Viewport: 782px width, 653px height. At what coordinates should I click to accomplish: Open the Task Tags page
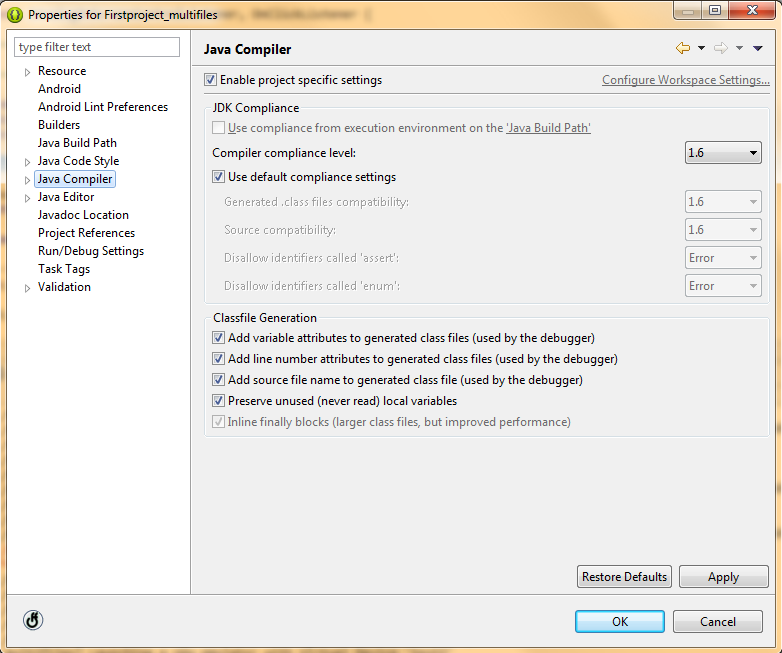64,269
